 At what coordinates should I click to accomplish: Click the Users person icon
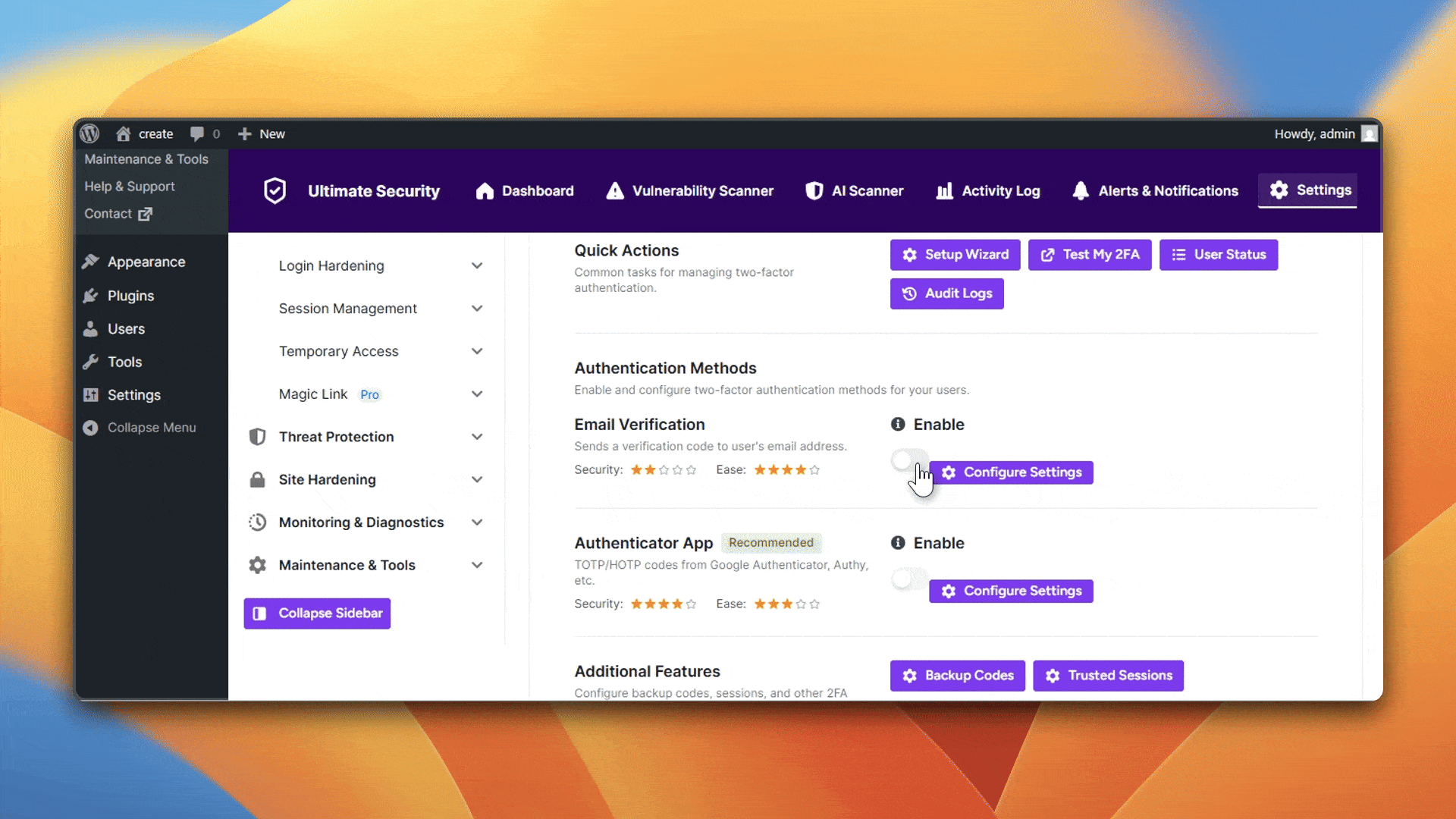click(91, 329)
